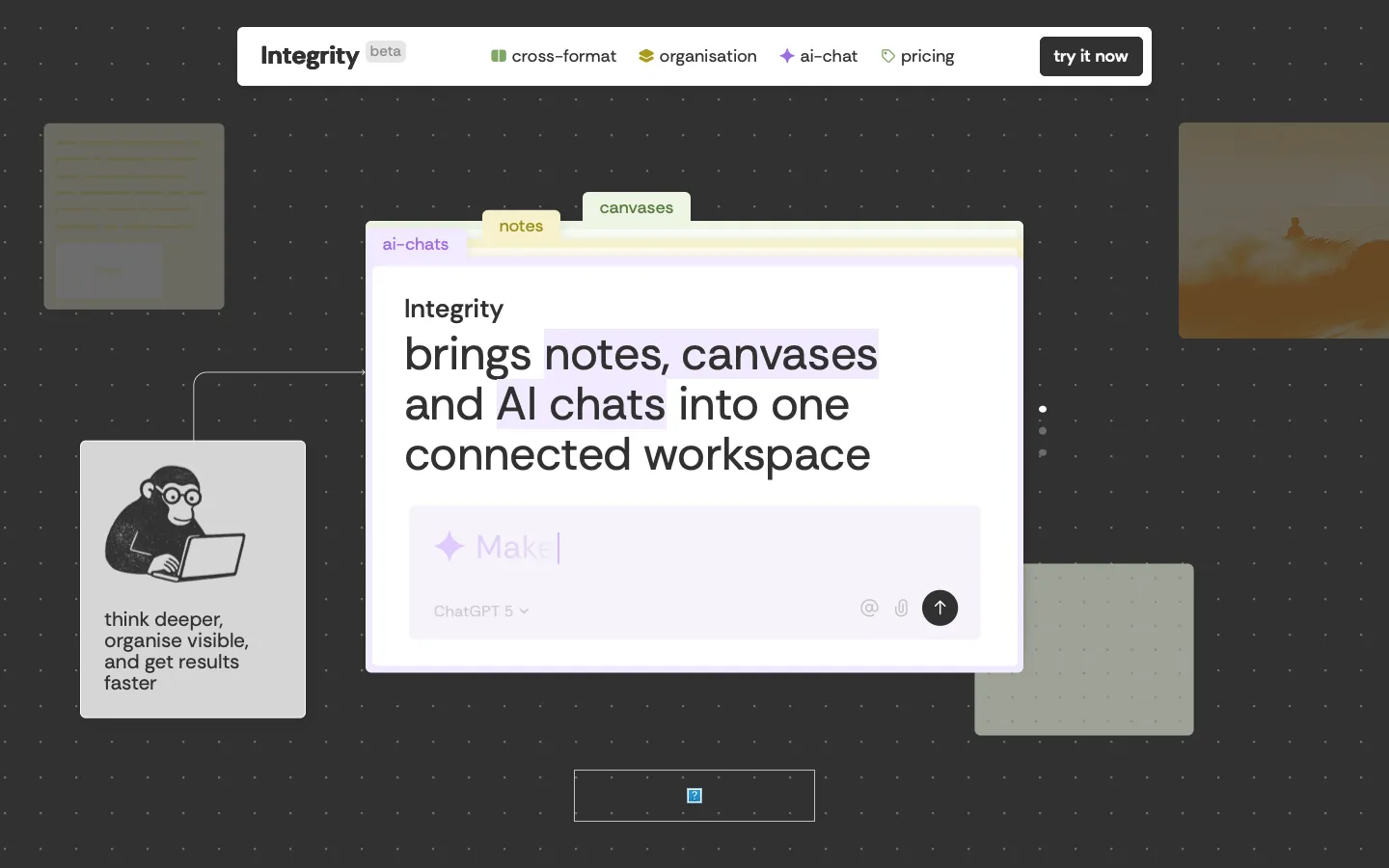
Task: Open the ai-chat nav link
Action: click(818, 56)
